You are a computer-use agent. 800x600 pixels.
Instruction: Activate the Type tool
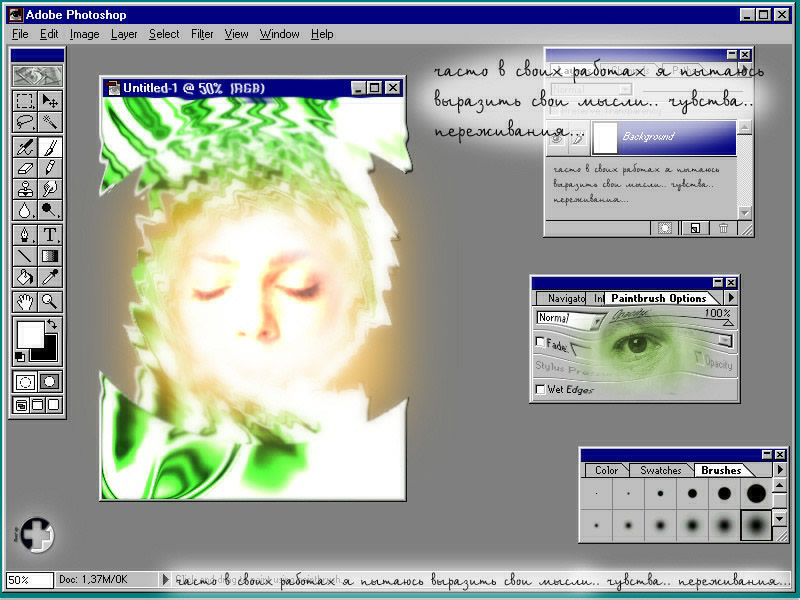49,235
